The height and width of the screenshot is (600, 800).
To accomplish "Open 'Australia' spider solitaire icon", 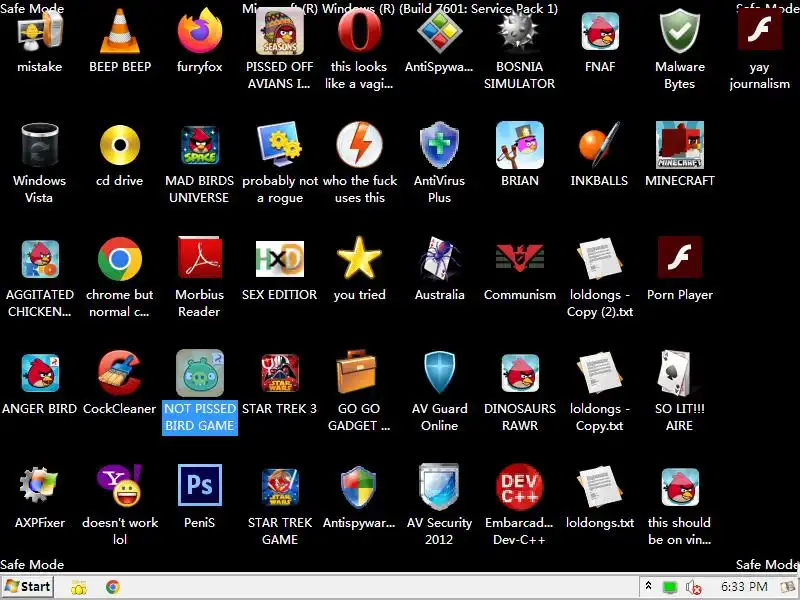I will click(x=439, y=258).
